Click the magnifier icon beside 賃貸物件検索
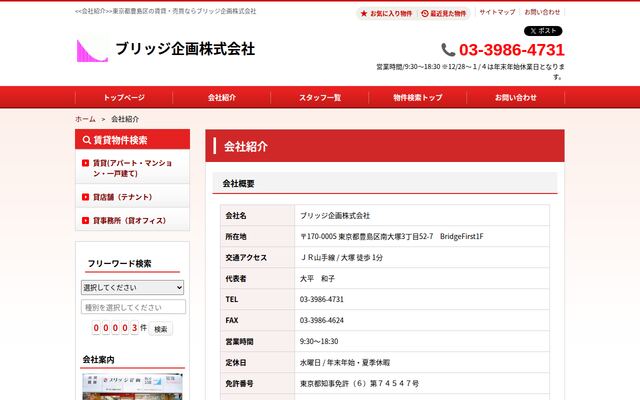This screenshot has height=400, width=640. (x=87, y=140)
